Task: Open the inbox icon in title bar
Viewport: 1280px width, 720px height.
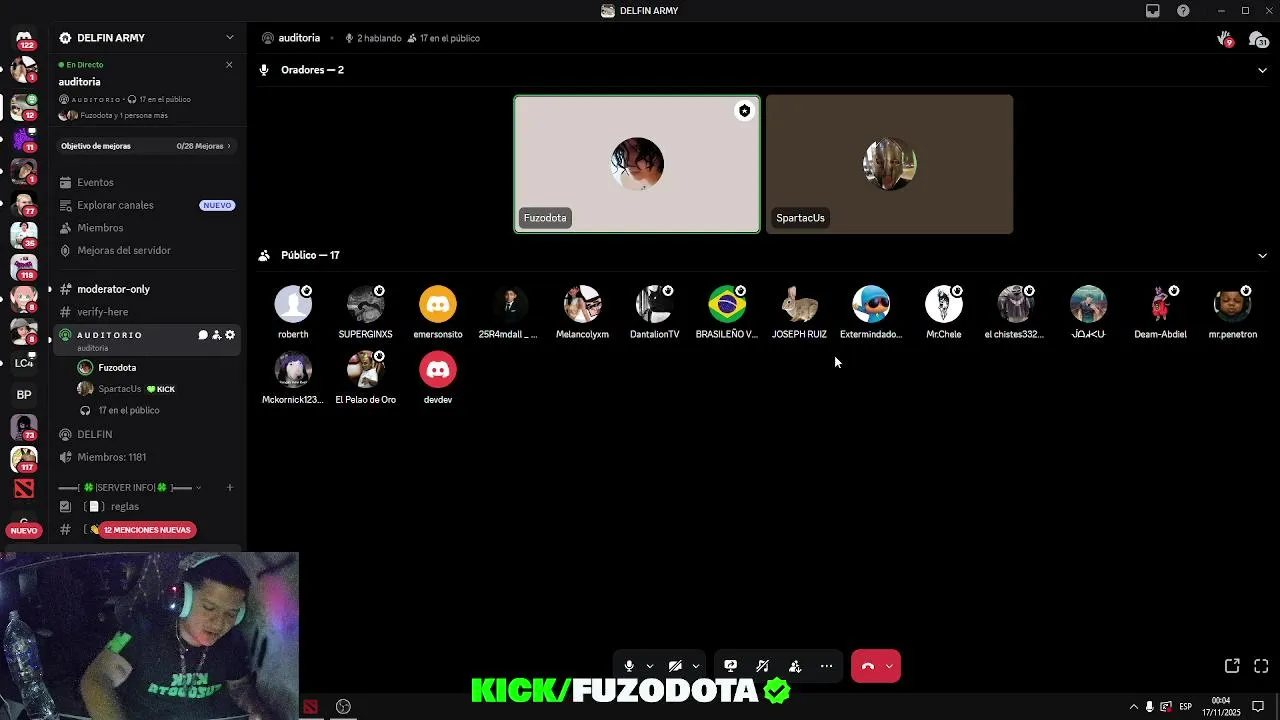Action: [1153, 11]
